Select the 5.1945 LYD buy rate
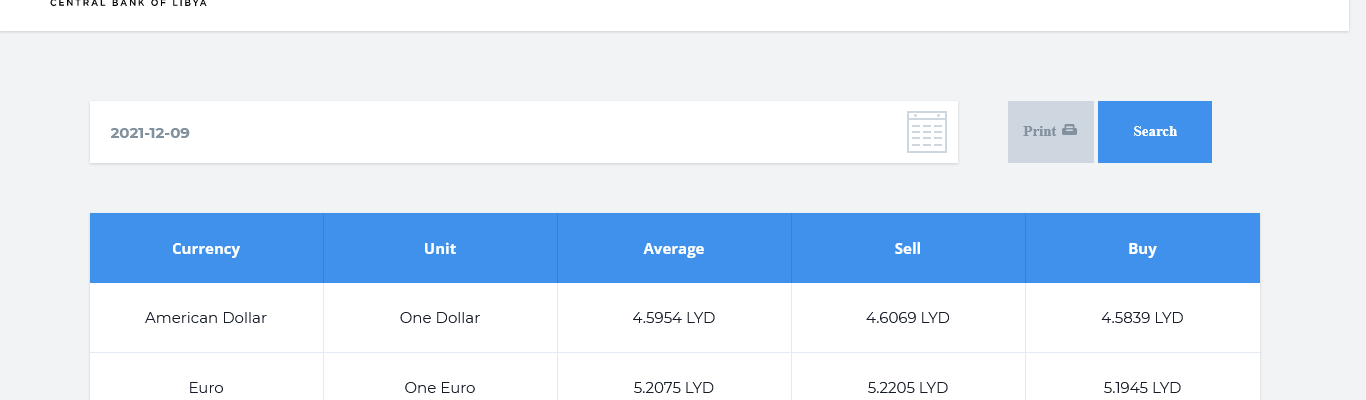1366x400 pixels. (1142, 387)
